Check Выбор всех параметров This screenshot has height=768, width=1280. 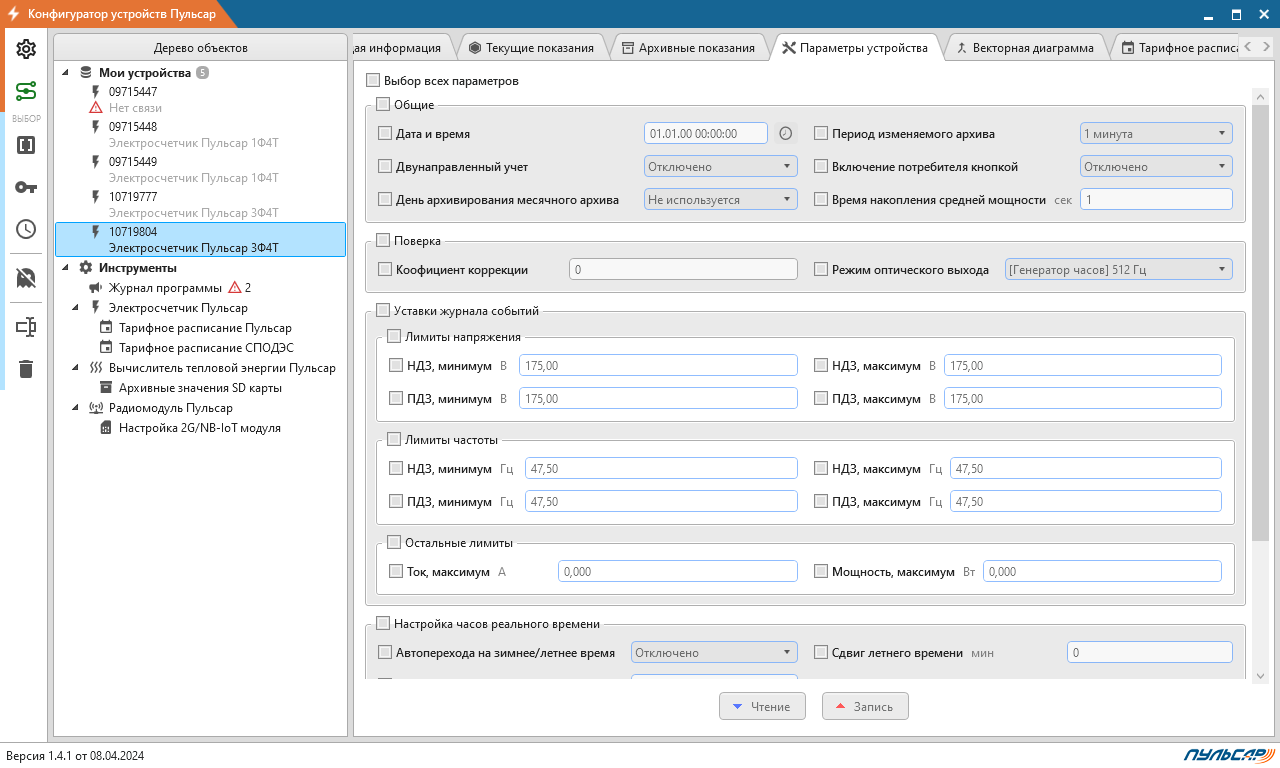pos(373,81)
